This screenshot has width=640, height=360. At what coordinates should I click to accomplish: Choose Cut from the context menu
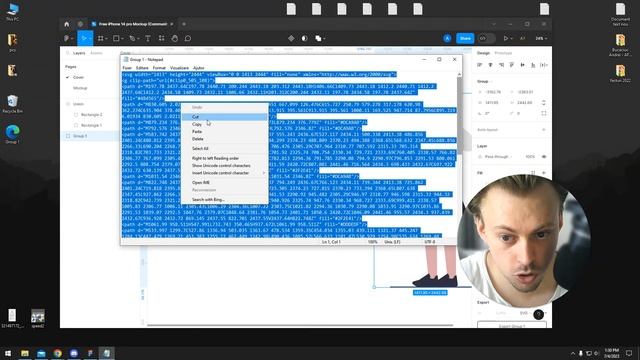(x=224, y=117)
